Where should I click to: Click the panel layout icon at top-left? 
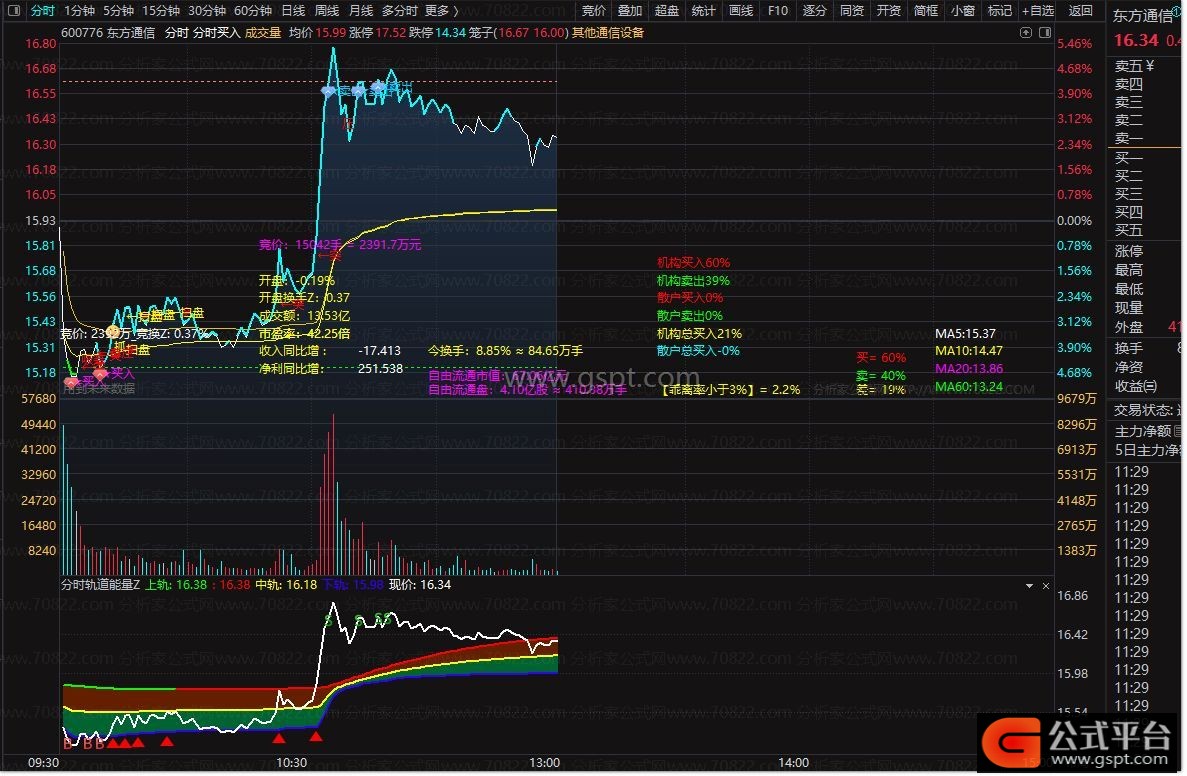point(13,11)
